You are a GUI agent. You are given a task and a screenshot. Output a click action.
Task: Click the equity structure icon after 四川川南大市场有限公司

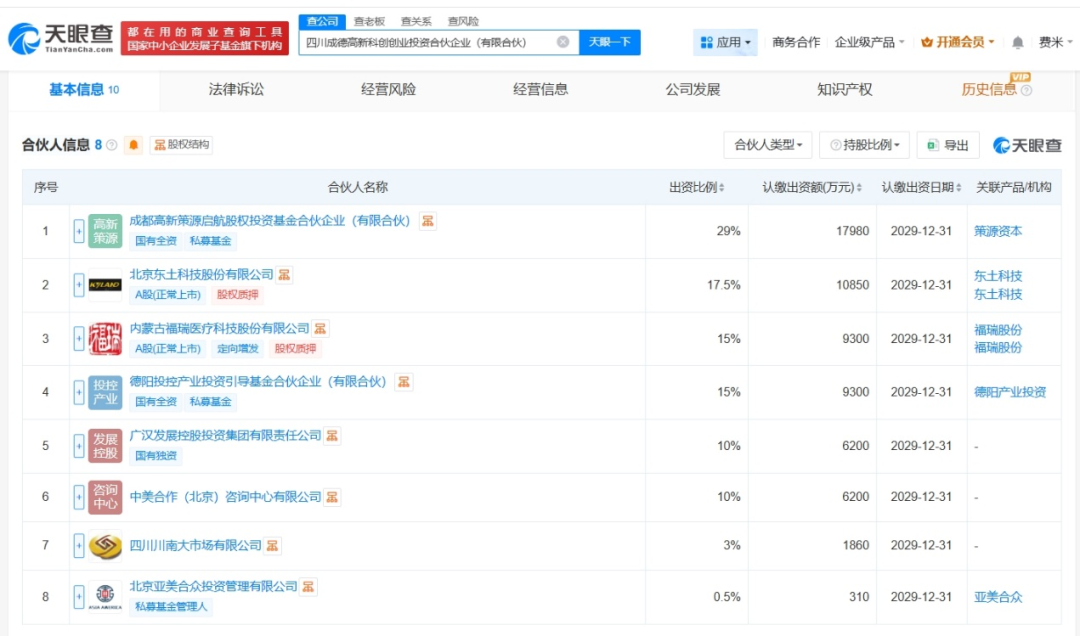coord(273,546)
